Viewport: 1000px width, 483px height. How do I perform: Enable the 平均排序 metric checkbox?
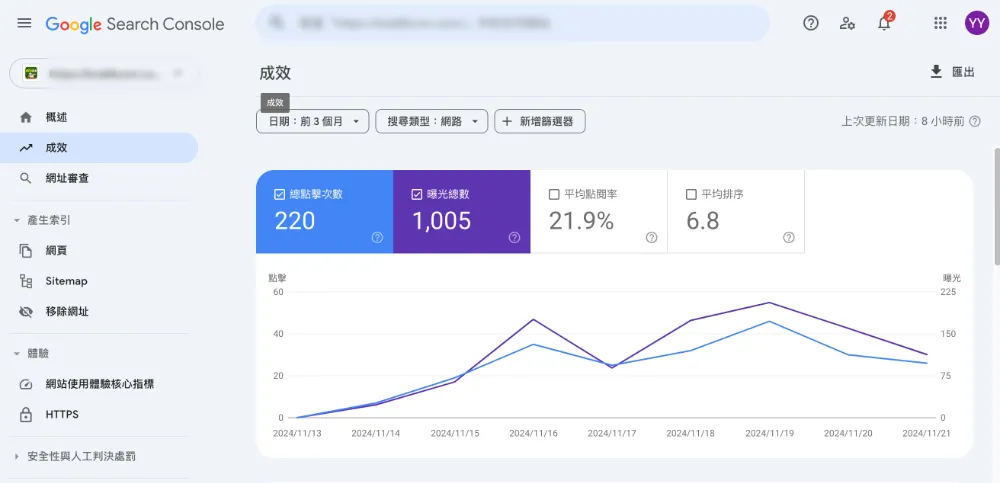[691, 194]
